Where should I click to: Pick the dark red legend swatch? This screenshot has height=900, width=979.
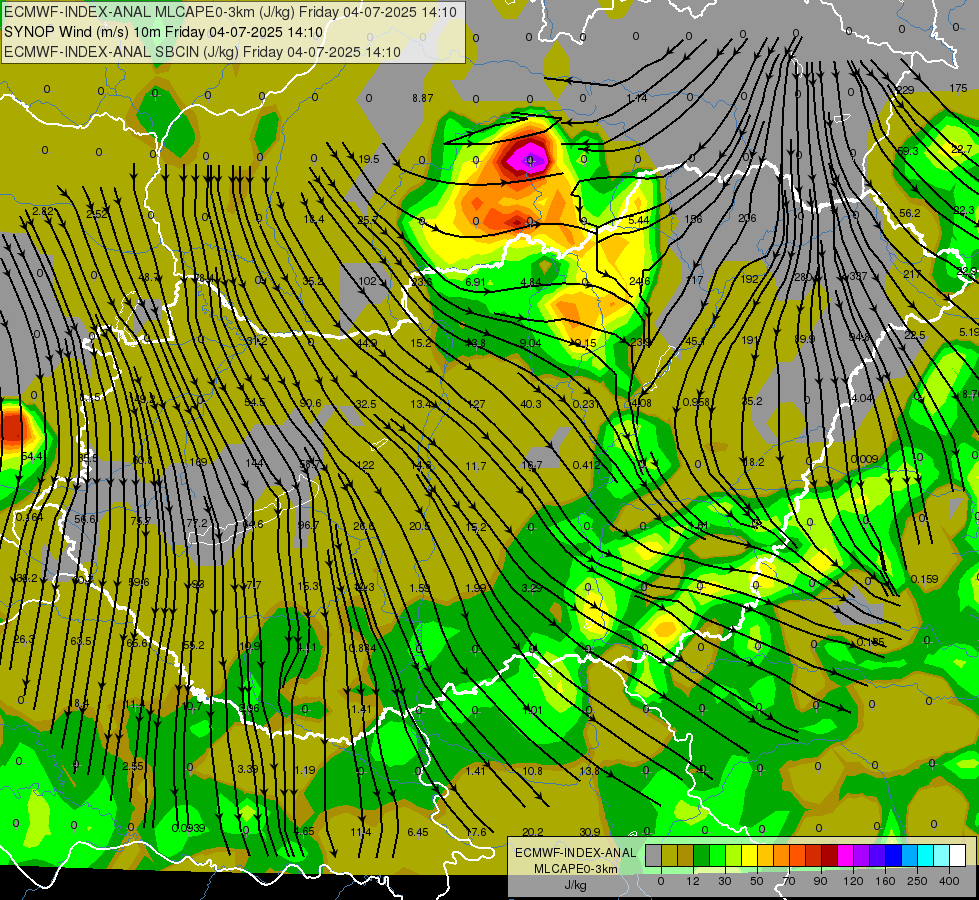point(829,855)
